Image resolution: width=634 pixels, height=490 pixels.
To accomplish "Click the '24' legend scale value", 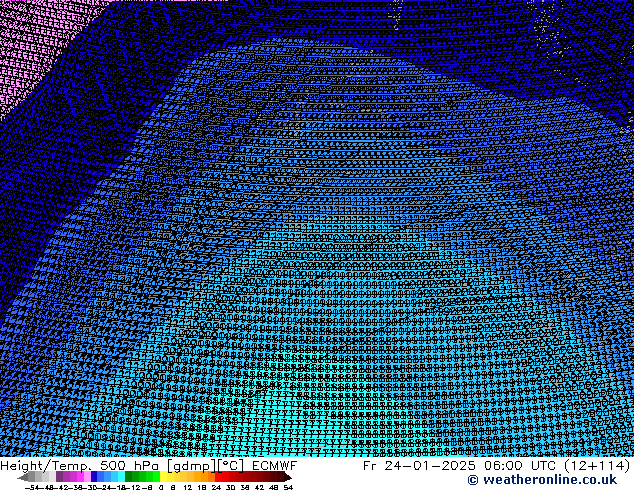I will pyautogui.click(x=216, y=488).
